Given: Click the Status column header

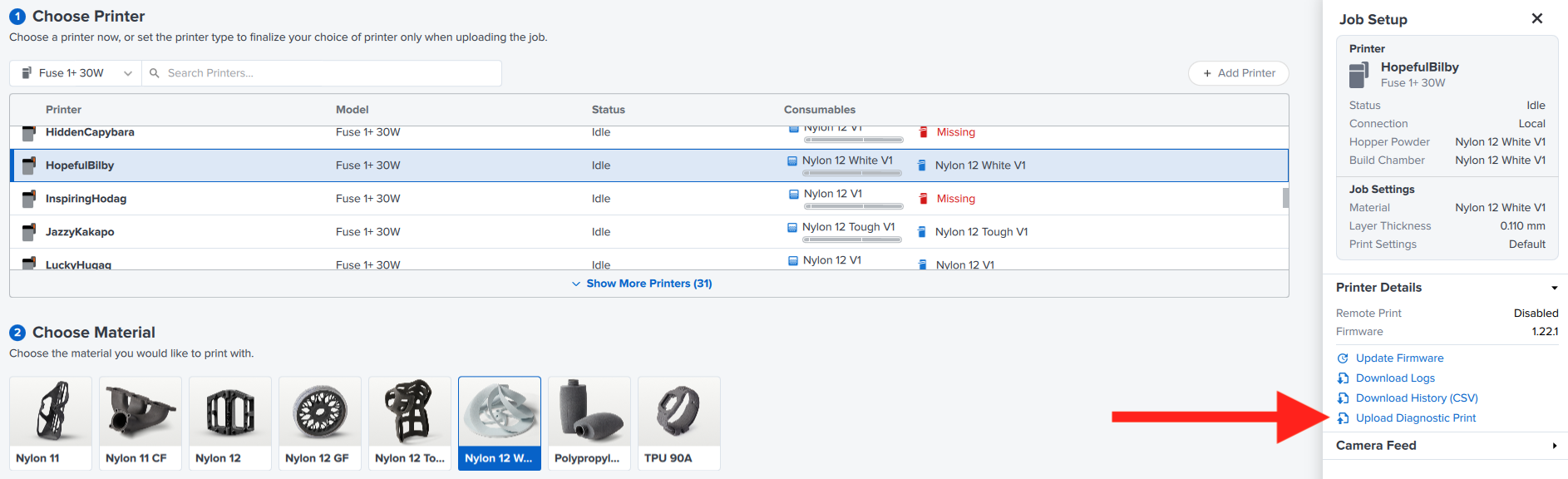Looking at the screenshot, I should tap(609, 110).
